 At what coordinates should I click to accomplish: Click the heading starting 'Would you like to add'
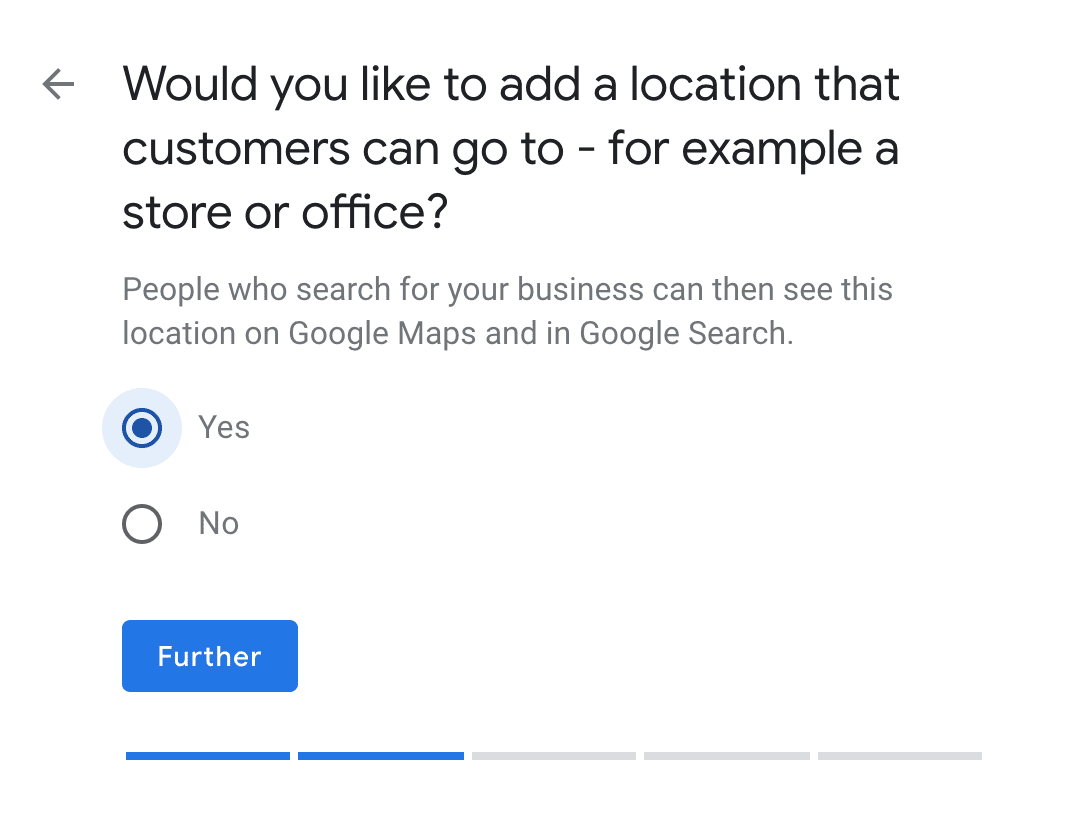coord(511,148)
